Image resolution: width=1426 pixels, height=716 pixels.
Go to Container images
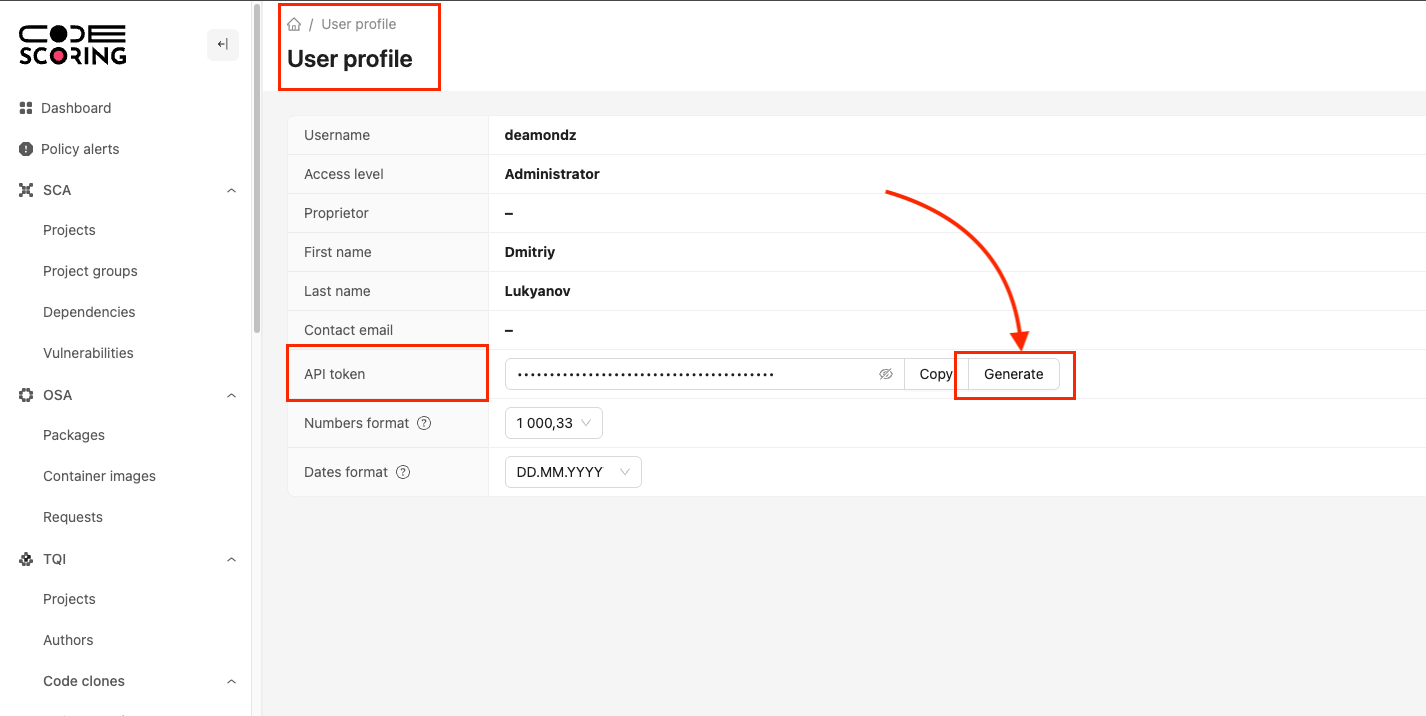(x=99, y=476)
